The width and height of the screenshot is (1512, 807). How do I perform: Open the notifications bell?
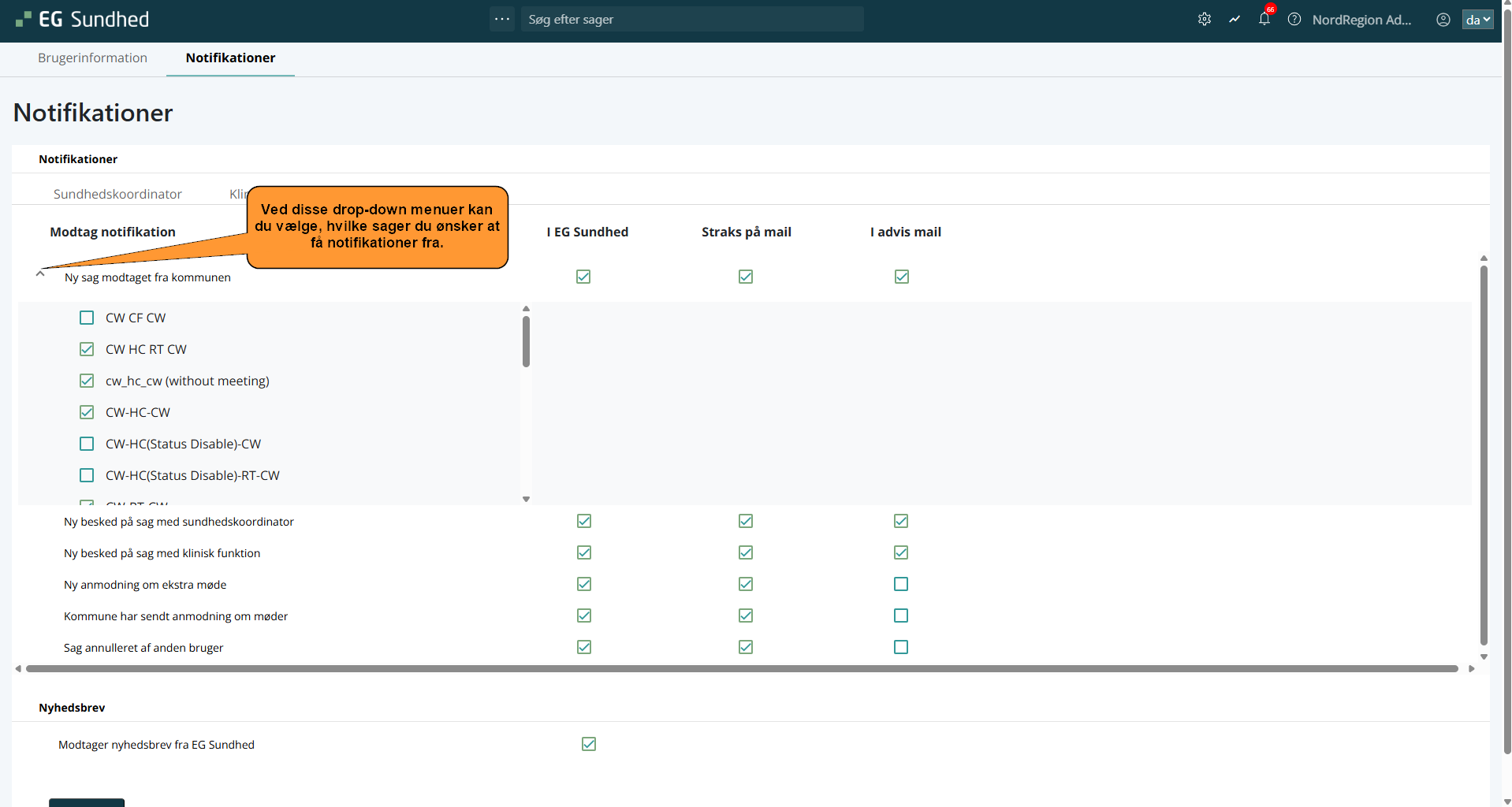pyautogui.click(x=1264, y=20)
